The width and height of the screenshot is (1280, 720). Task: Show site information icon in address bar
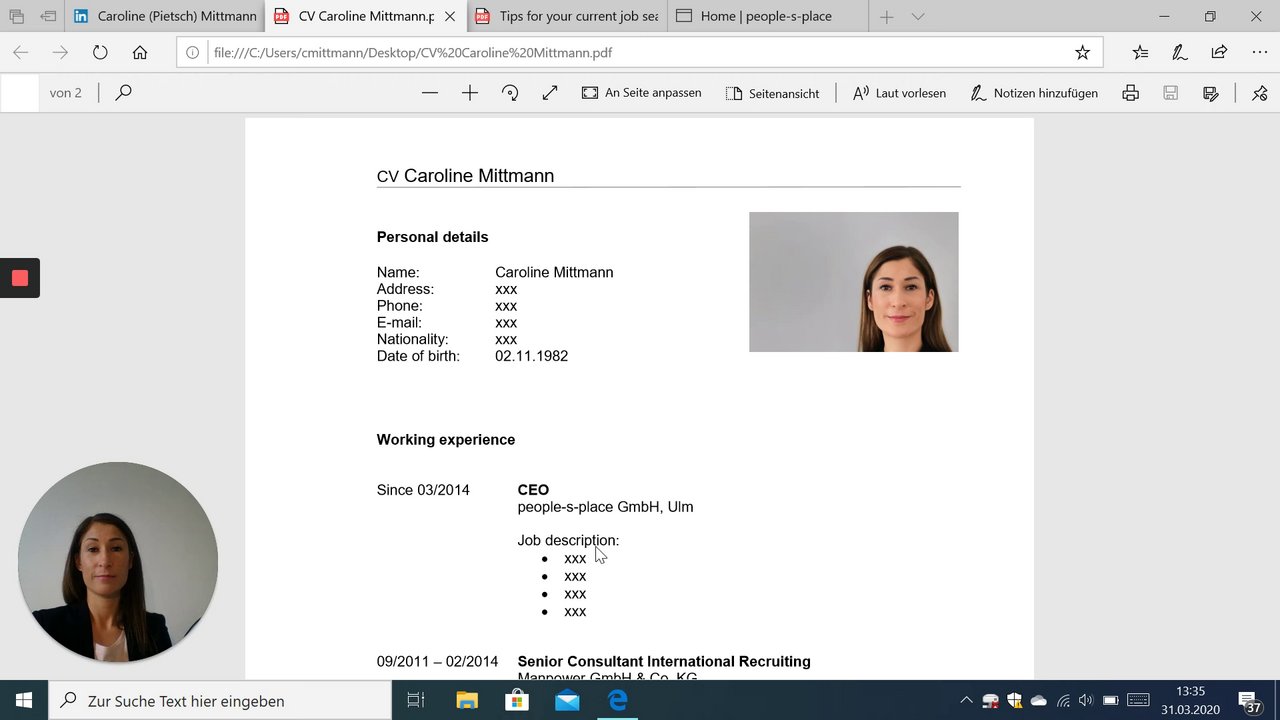pyautogui.click(x=193, y=52)
